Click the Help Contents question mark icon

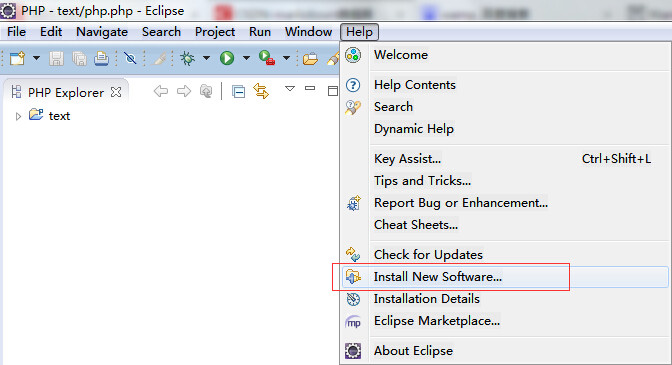click(353, 85)
